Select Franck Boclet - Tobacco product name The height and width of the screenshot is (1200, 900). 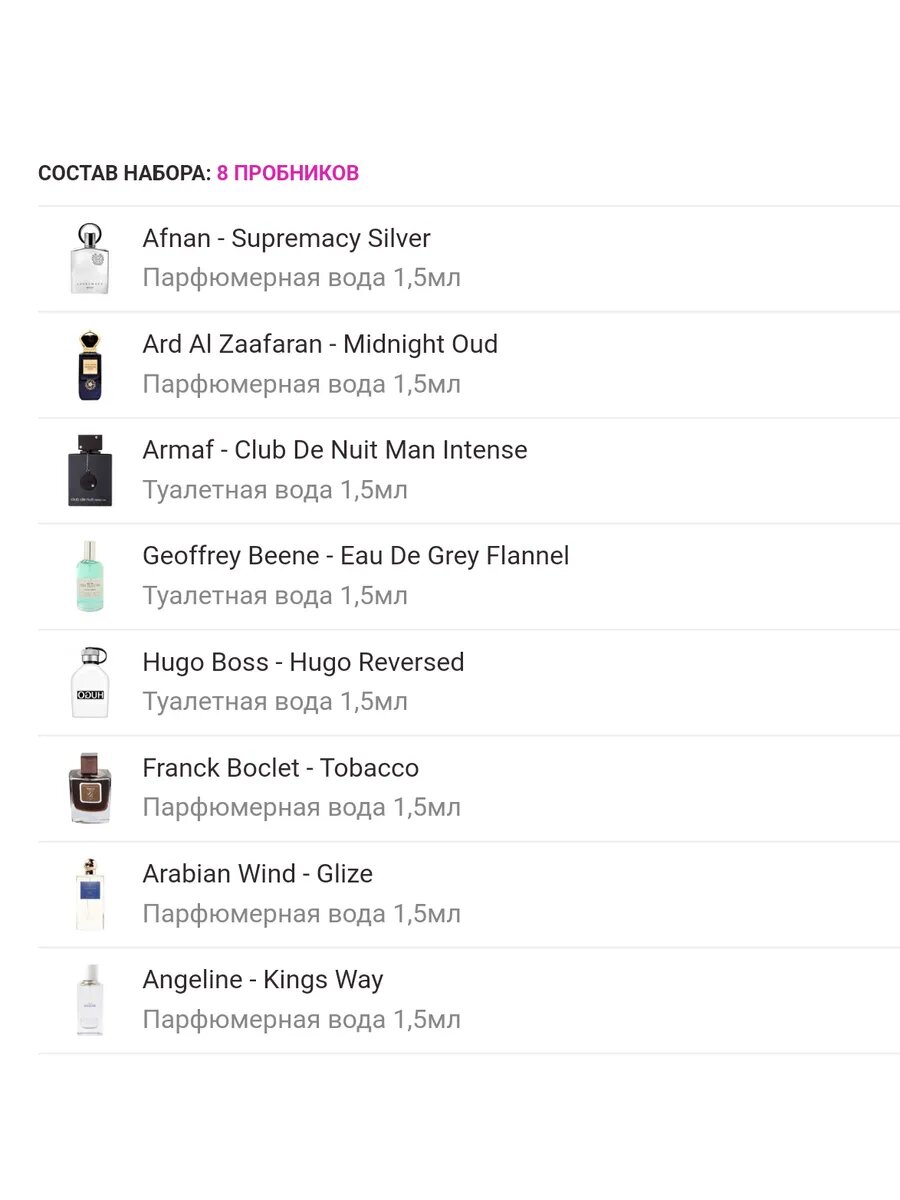click(281, 768)
